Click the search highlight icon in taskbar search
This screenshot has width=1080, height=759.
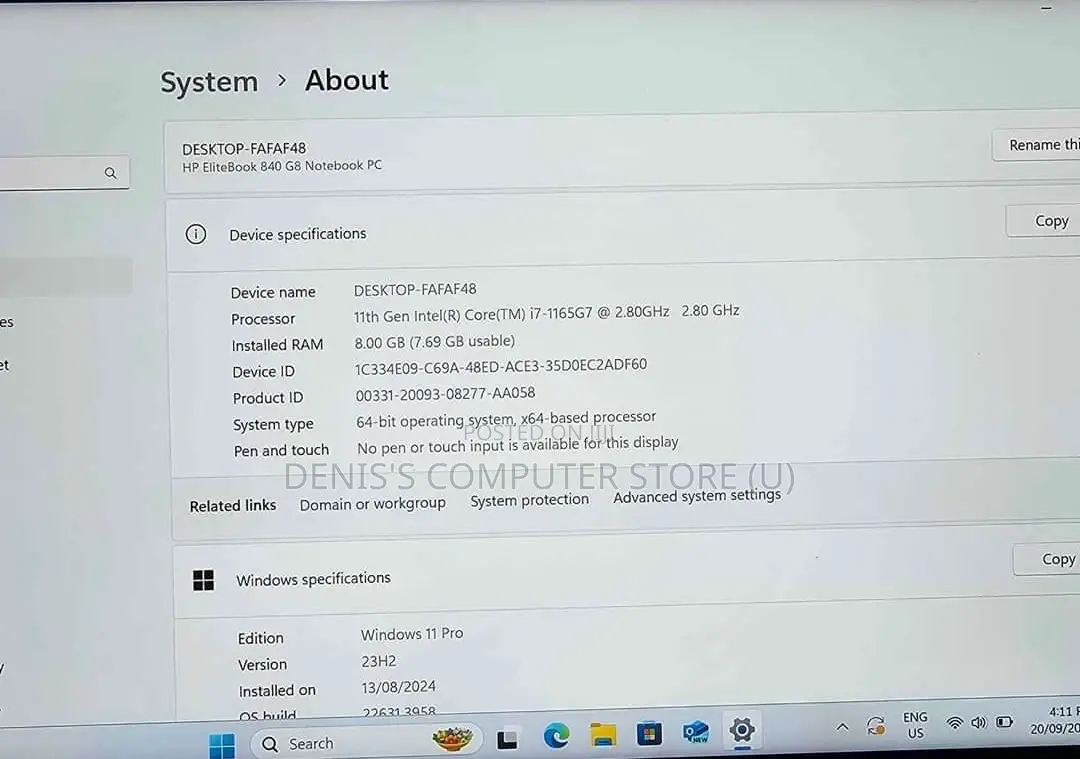pyautogui.click(x=452, y=739)
